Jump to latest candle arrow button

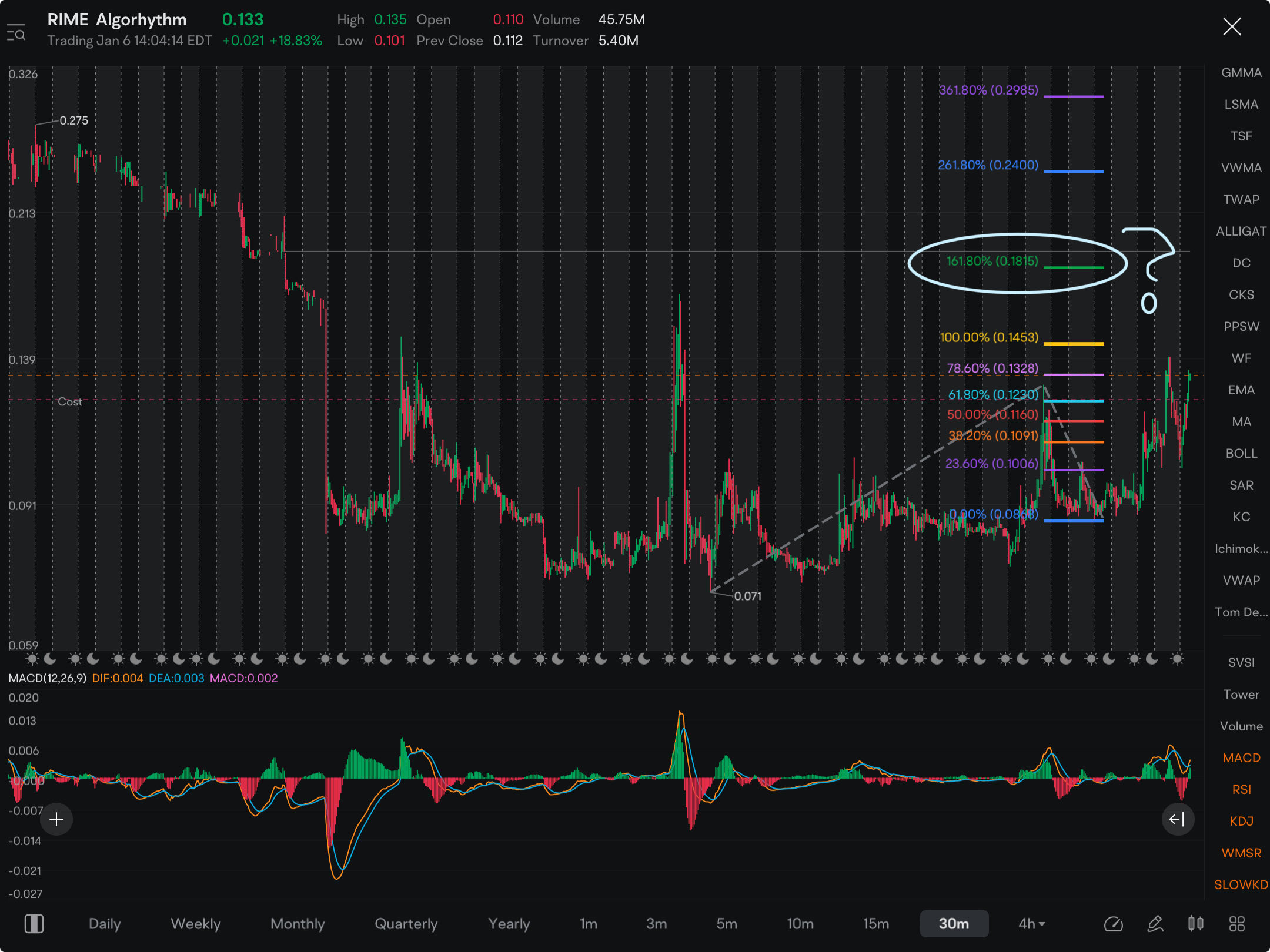pos(1177,819)
